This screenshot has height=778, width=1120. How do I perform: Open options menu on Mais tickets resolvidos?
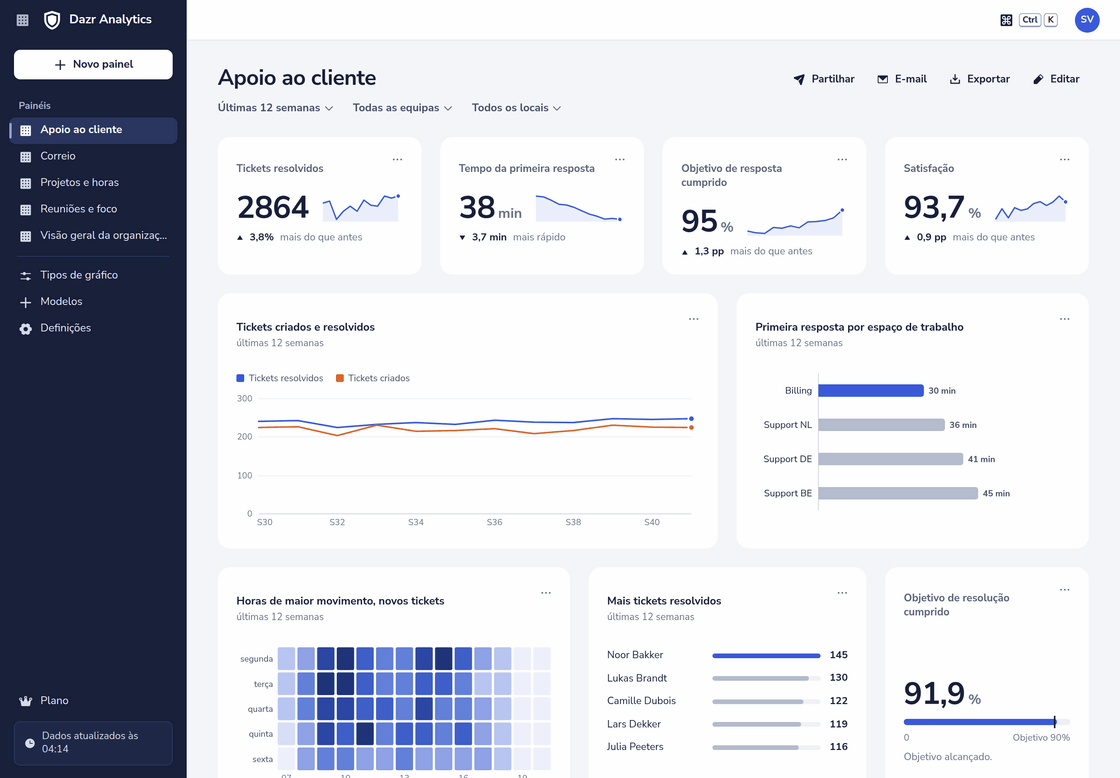(x=842, y=592)
